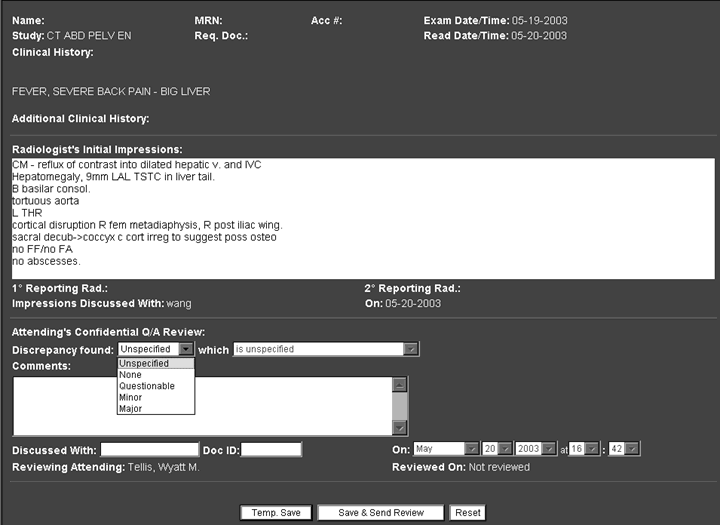Collapse the Discrepancy found dropdown arrow

(x=187, y=349)
